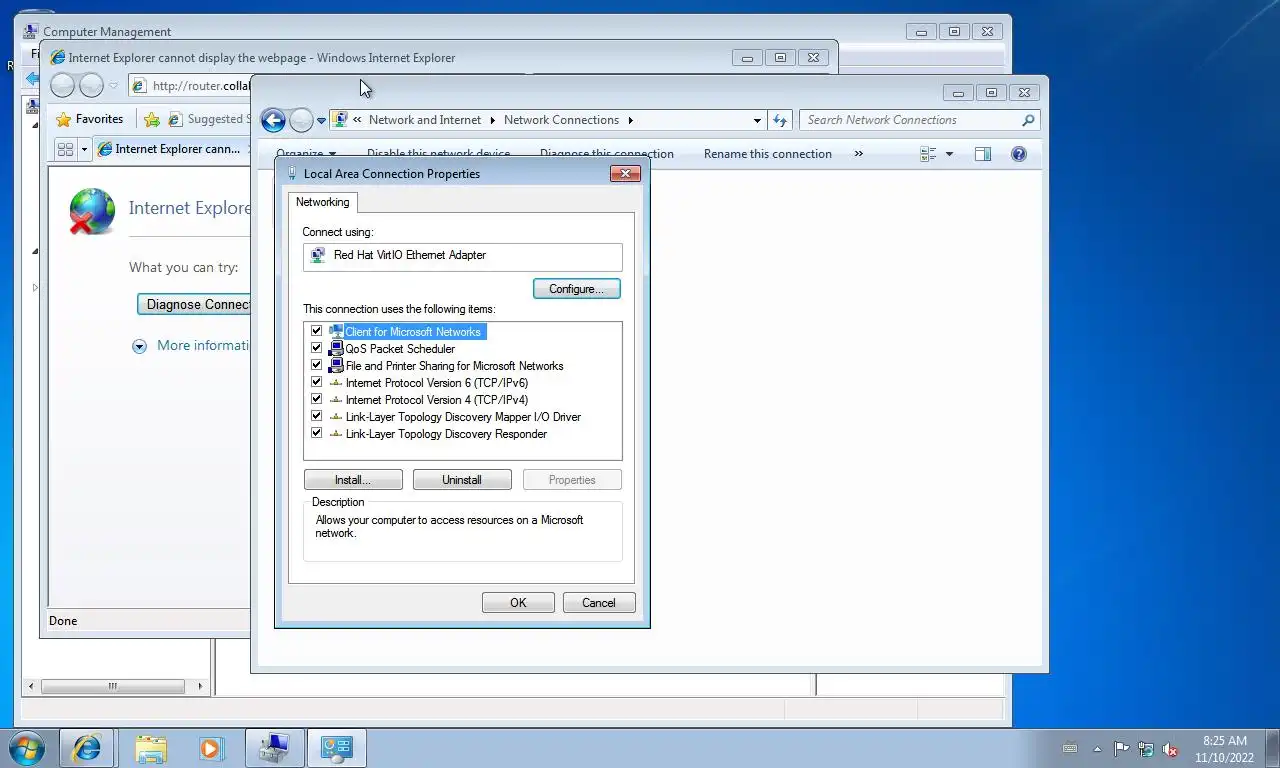Toggle Link-Layer Topology Discovery Responder checkbox
The image size is (1280, 768).
[x=317, y=433]
